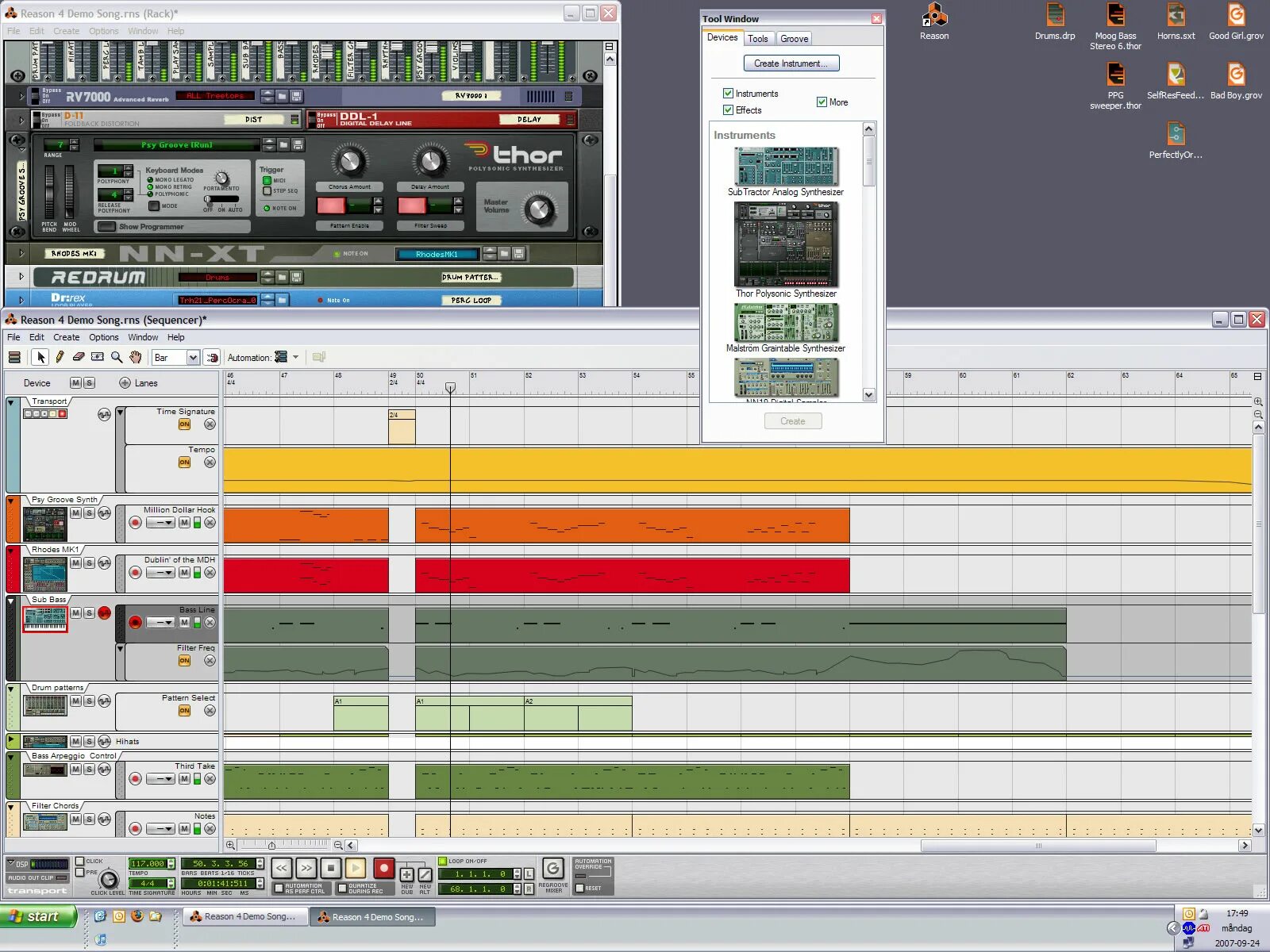Click the Create Instrument... button
1270x952 pixels.
tap(791, 63)
